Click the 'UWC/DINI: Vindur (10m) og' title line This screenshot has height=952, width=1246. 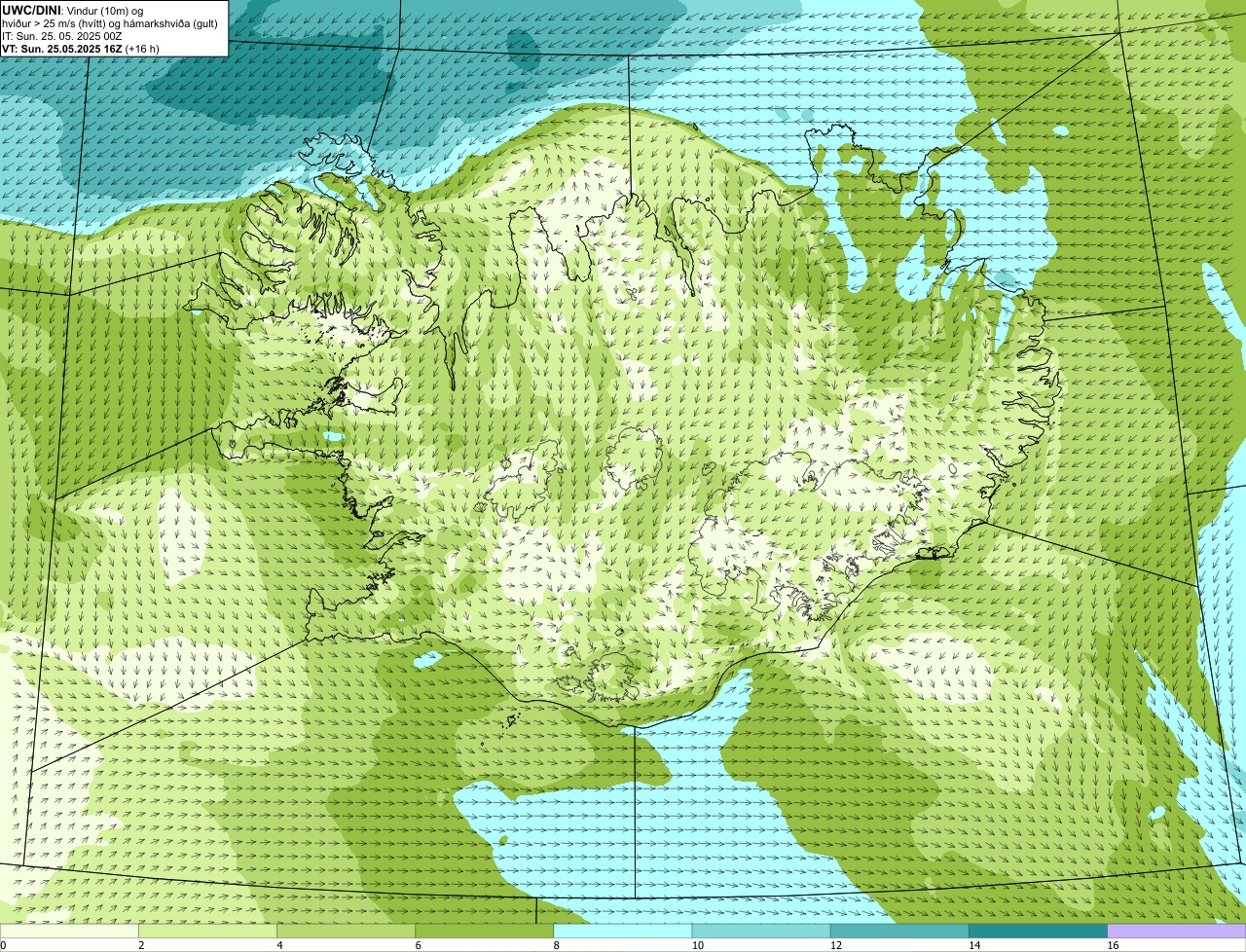click(x=73, y=10)
